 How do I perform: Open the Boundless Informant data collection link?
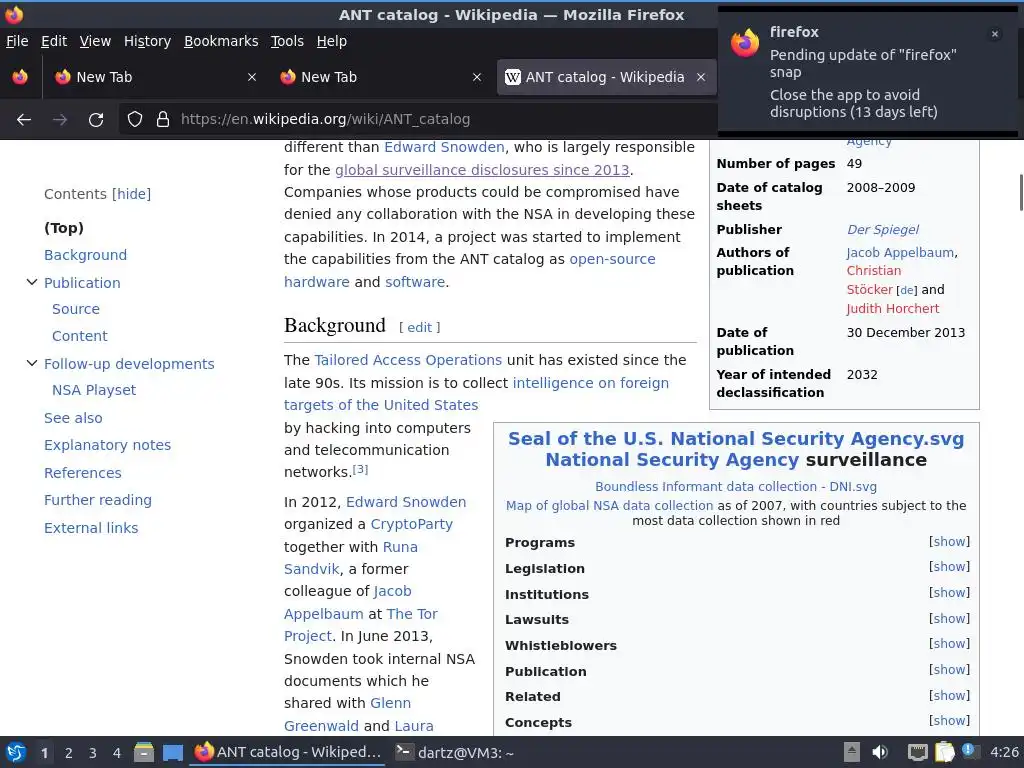[736, 487]
